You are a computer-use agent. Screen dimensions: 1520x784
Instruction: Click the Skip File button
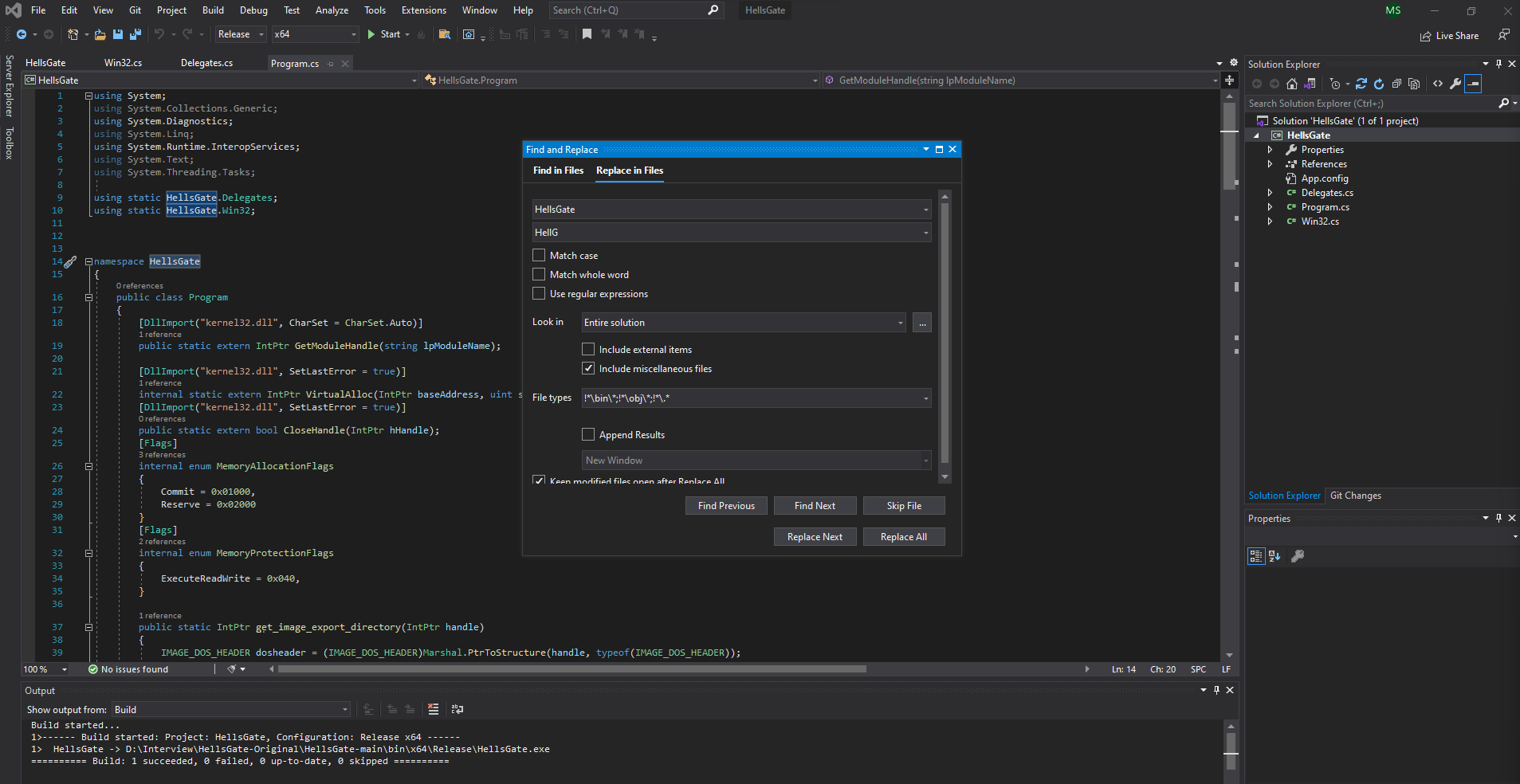pos(903,506)
